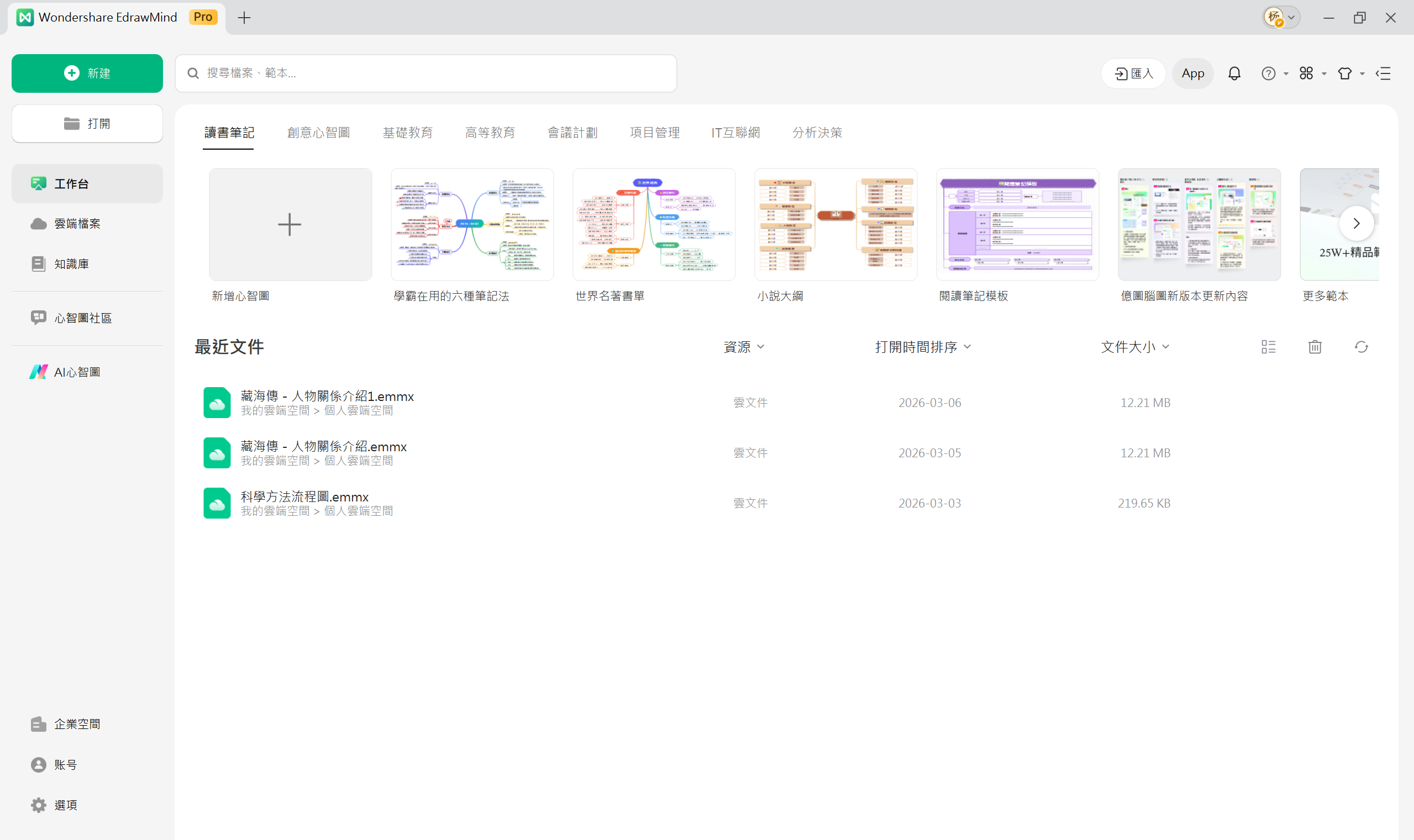Open the 打開時間排序 sorting dropdown
The height and width of the screenshot is (840, 1414).
921,346
